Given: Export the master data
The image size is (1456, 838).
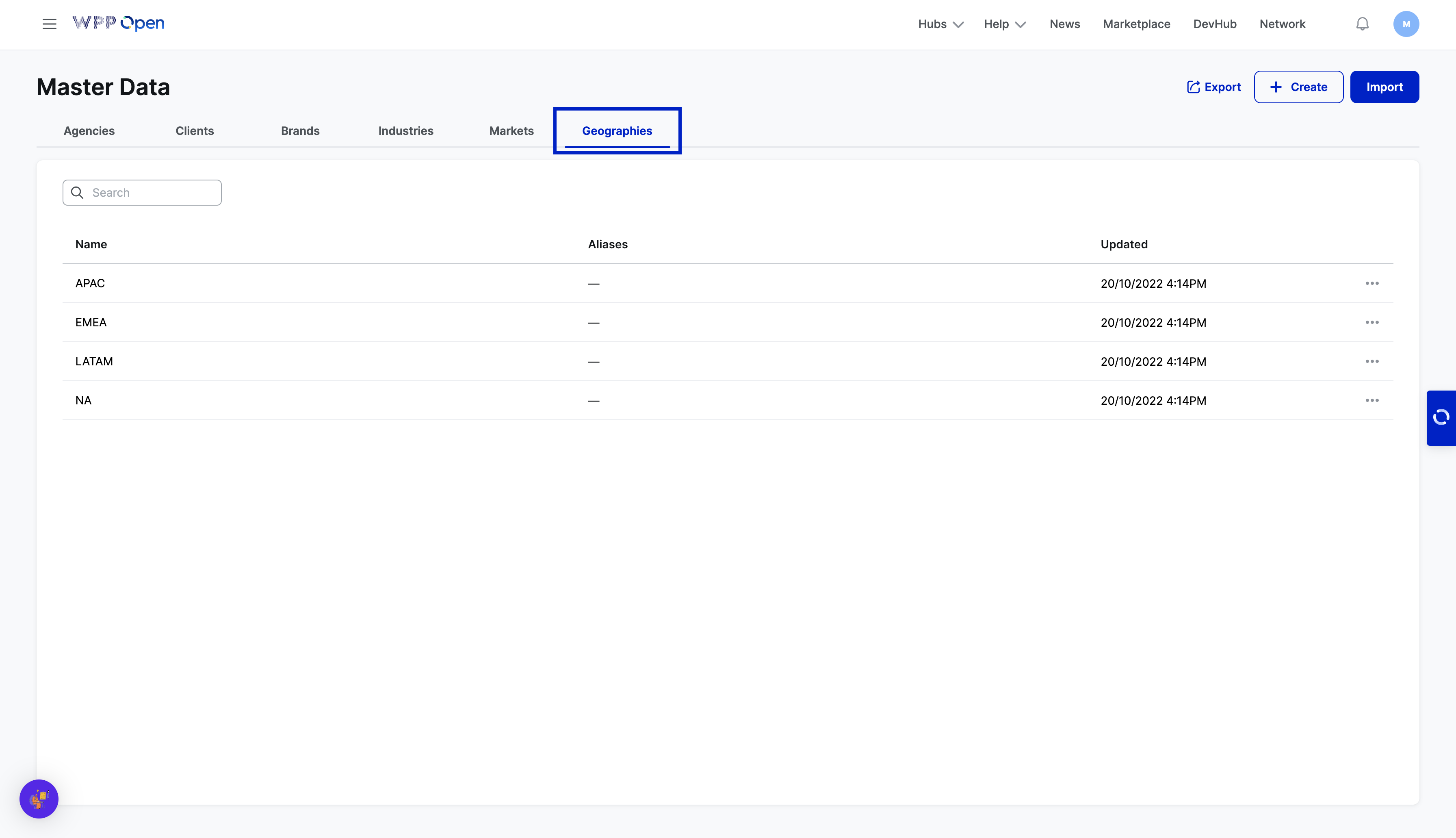Looking at the screenshot, I should click(1214, 87).
